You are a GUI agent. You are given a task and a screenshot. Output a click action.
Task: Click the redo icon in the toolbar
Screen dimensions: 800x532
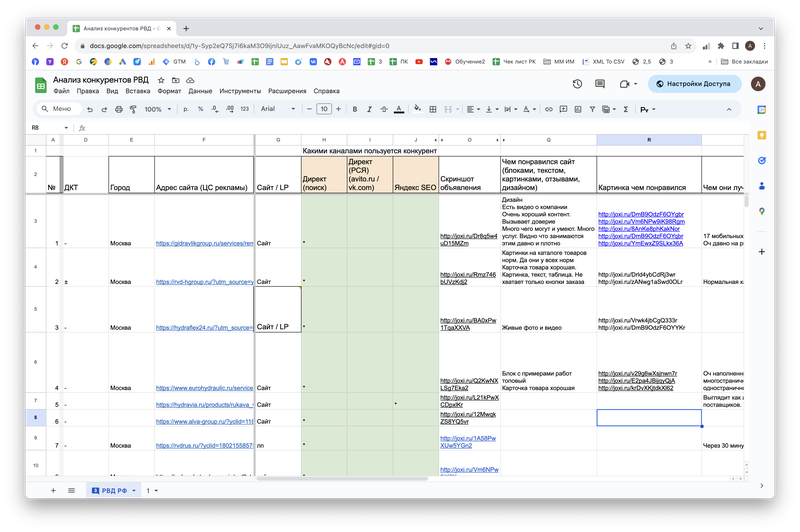click(x=104, y=109)
